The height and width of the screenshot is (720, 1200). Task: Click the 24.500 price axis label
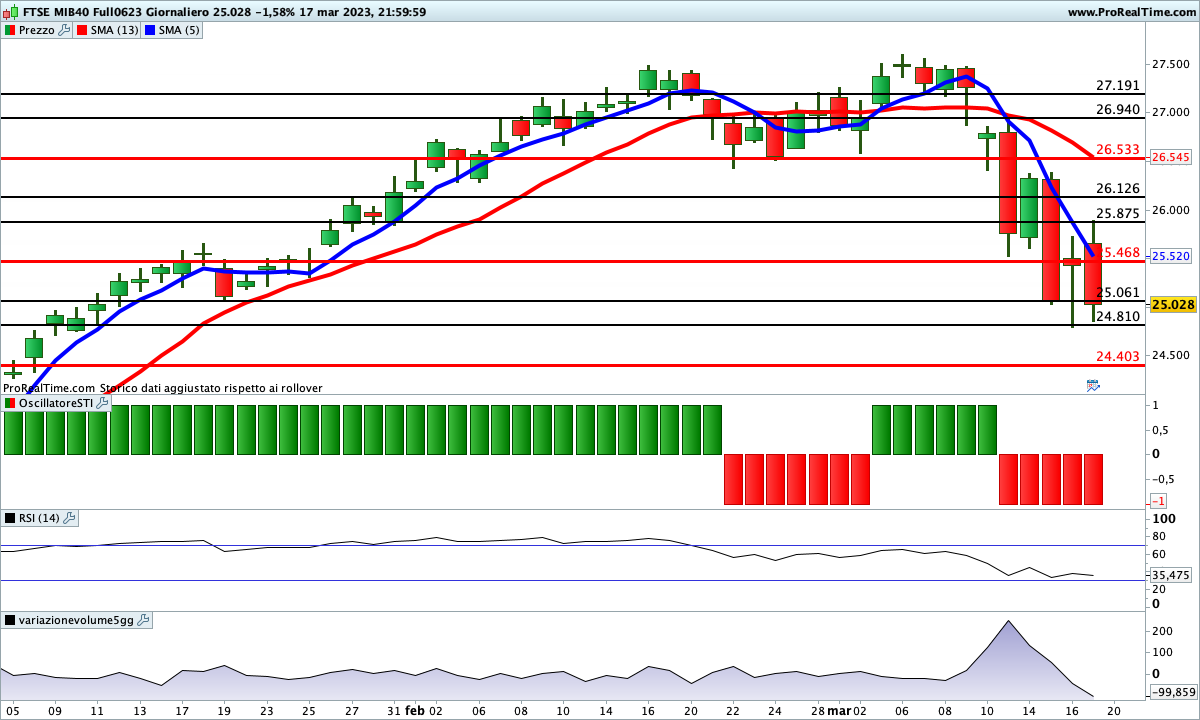(1170, 356)
